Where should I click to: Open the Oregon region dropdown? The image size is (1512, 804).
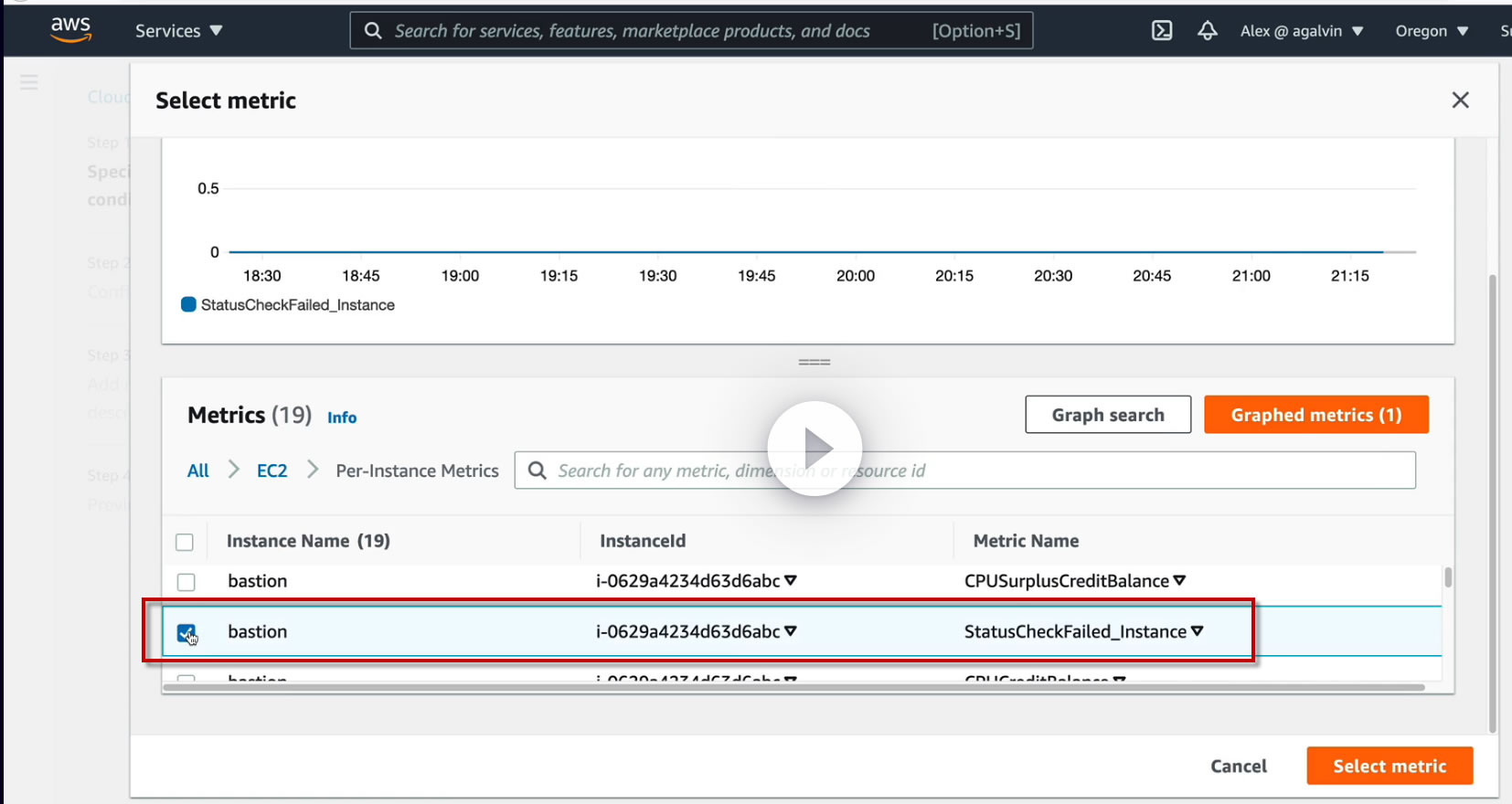click(1431, 31)
